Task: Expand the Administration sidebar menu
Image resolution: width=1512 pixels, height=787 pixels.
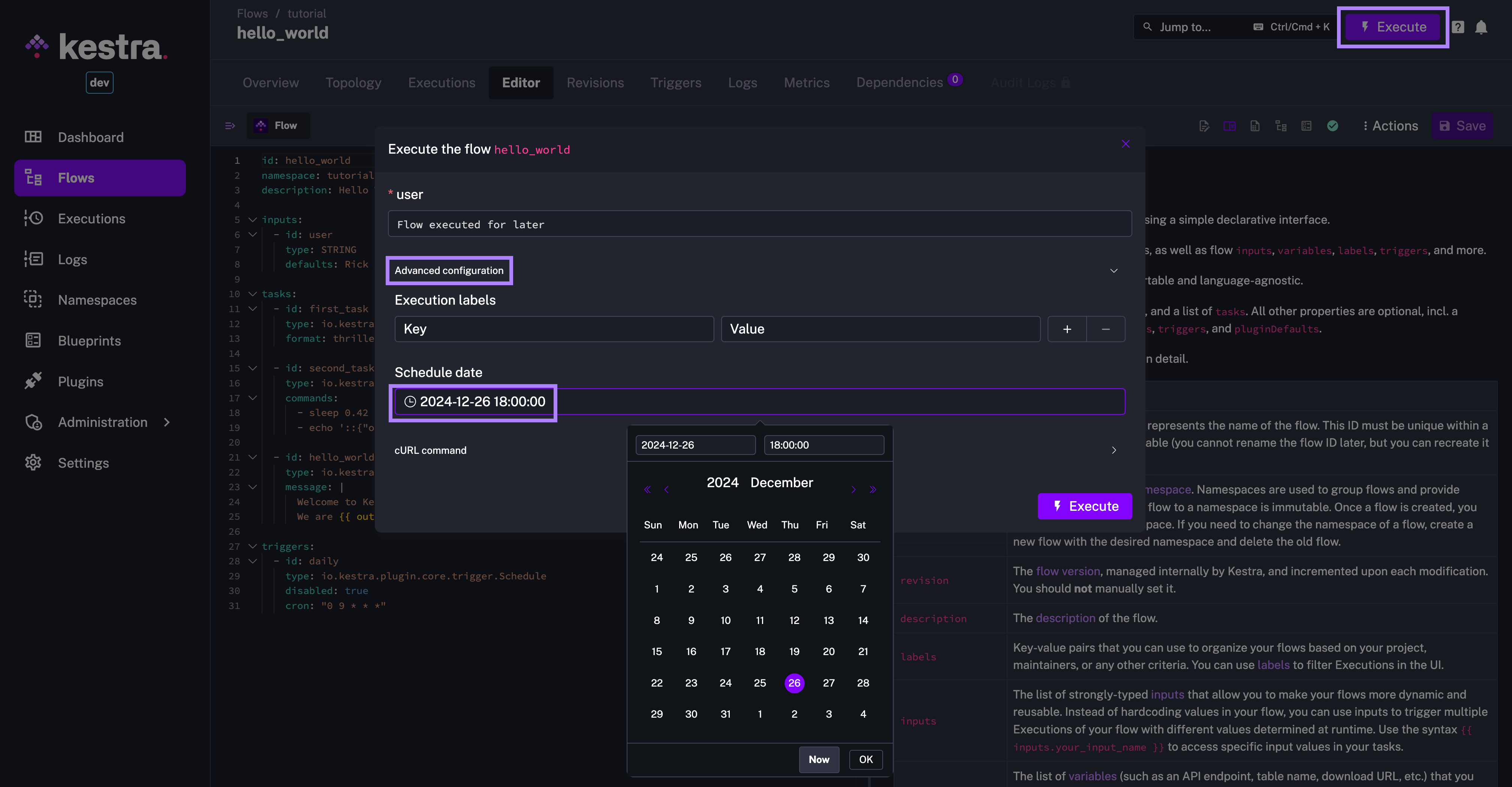Action: coord(167,423)
